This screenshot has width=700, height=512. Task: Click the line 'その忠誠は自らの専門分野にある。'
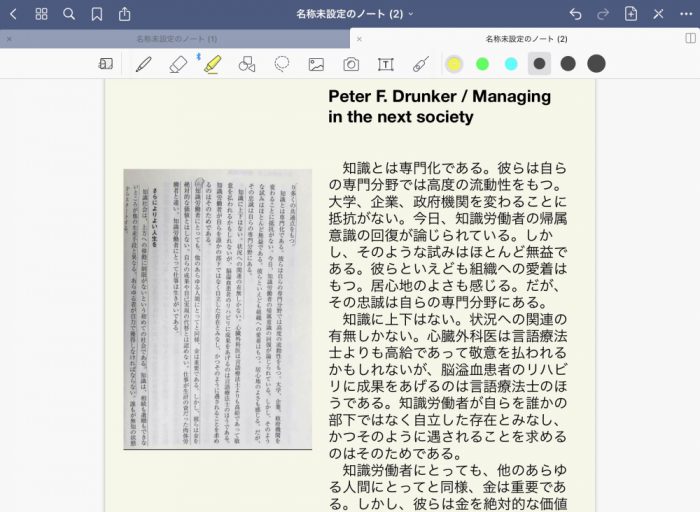[x=439, y=302]
